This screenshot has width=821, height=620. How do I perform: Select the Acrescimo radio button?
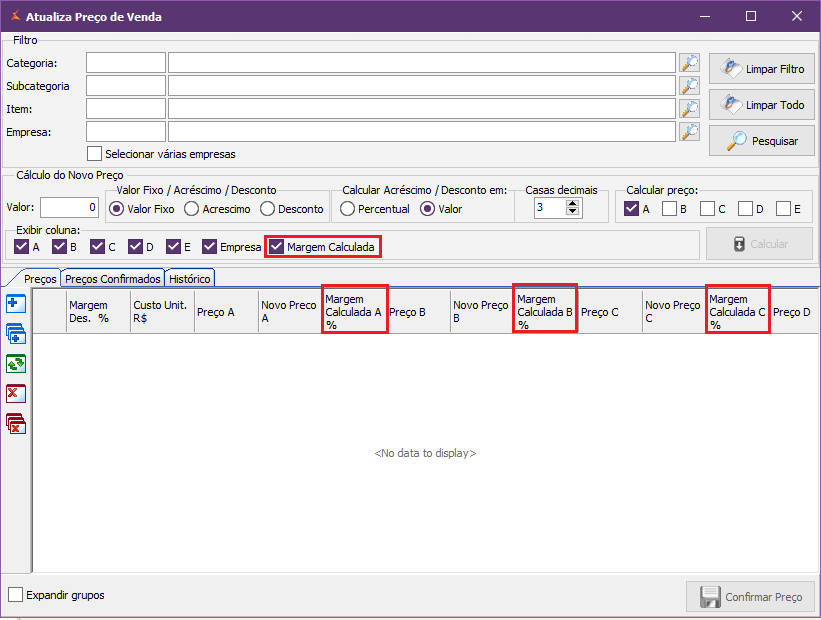(192, 209)
